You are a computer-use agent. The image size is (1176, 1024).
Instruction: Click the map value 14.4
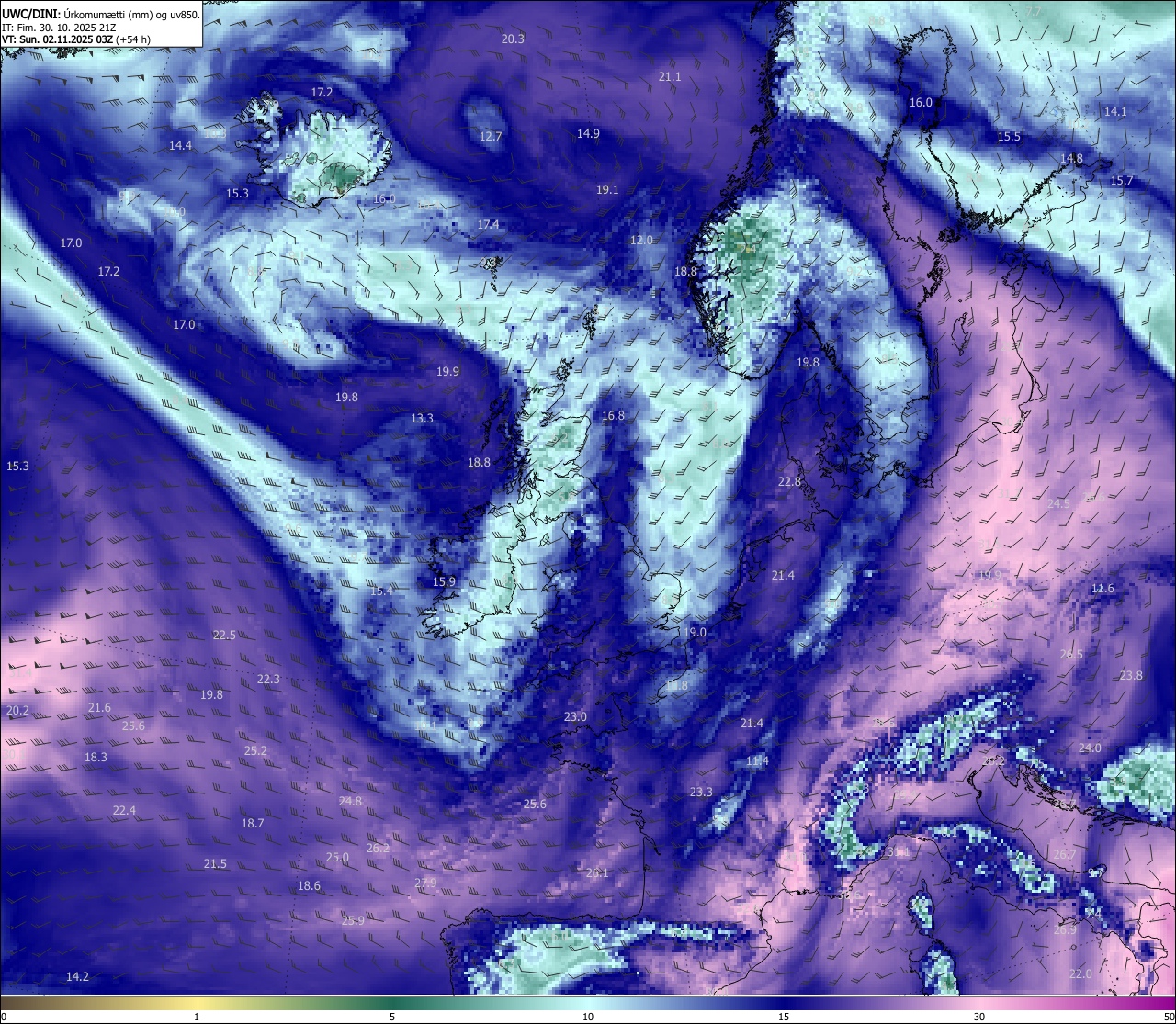click(x=180, y=146)
